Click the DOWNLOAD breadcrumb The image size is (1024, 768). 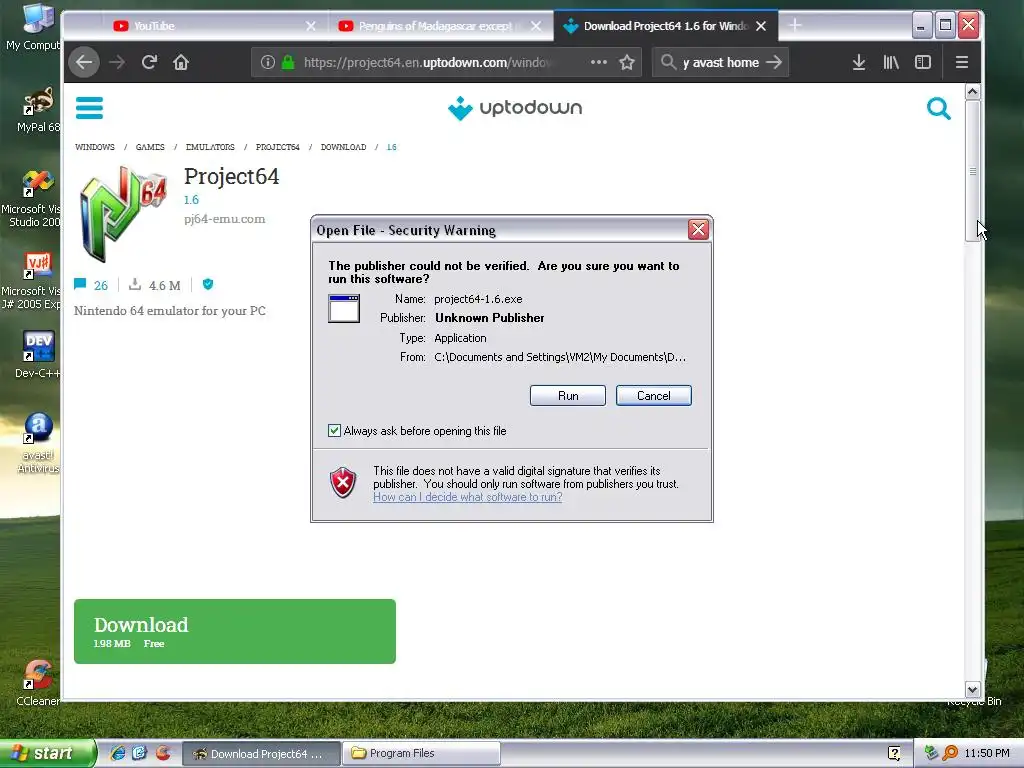(344, 147)
